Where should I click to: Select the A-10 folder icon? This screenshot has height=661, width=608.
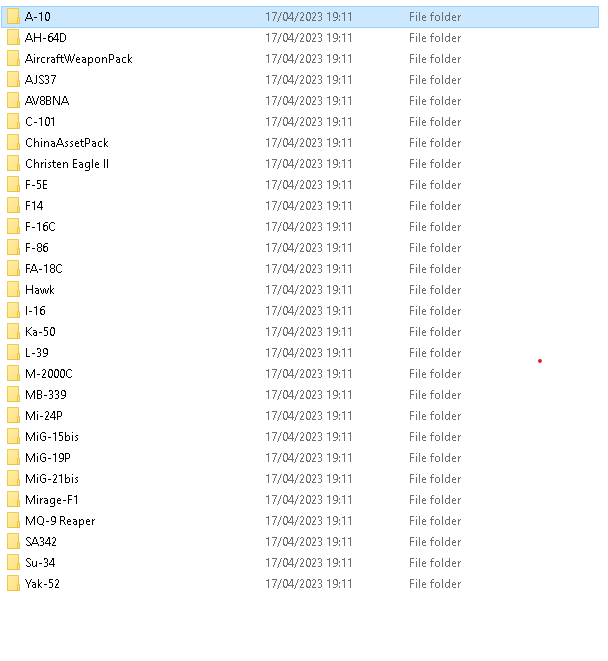click(13, 16)
